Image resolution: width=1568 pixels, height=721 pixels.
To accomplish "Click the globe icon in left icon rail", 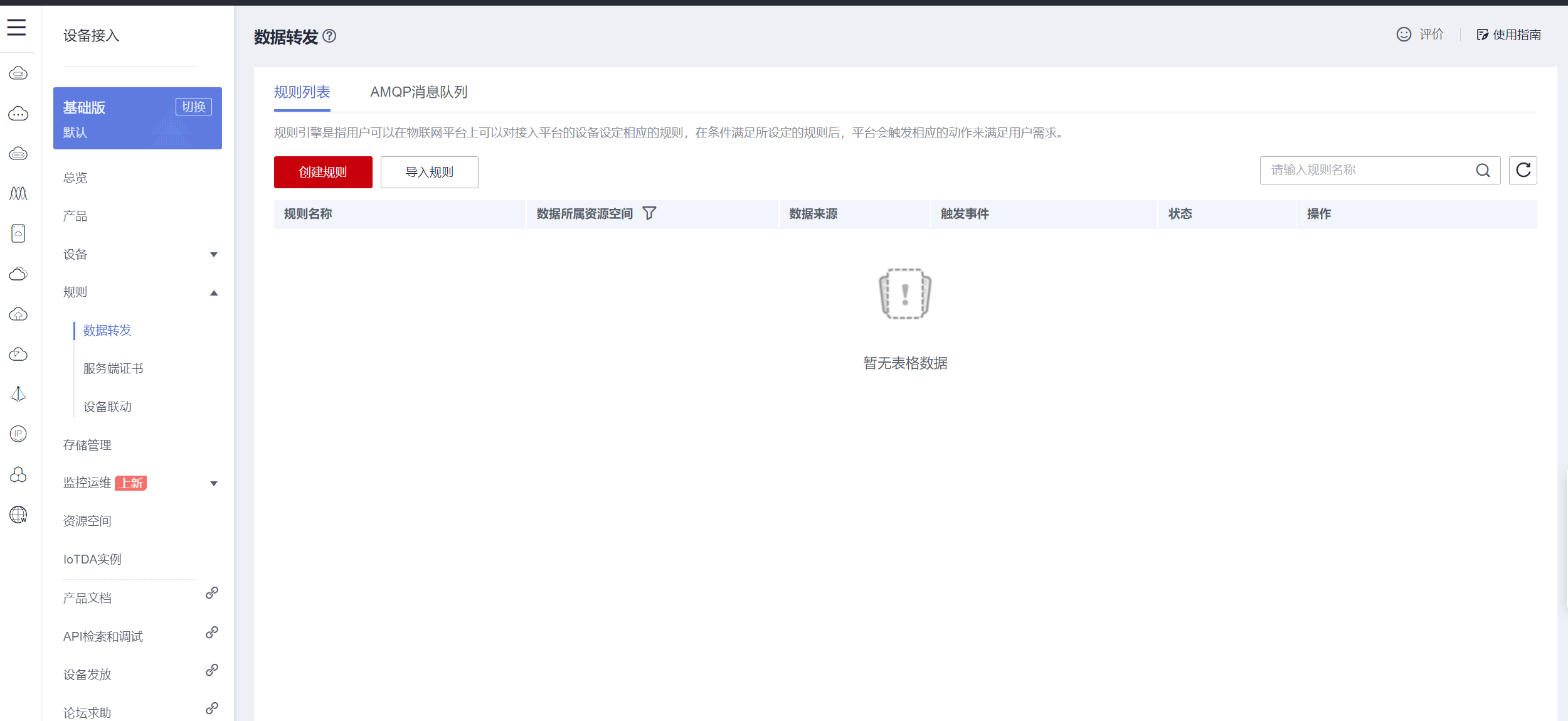I will point(18,515).
